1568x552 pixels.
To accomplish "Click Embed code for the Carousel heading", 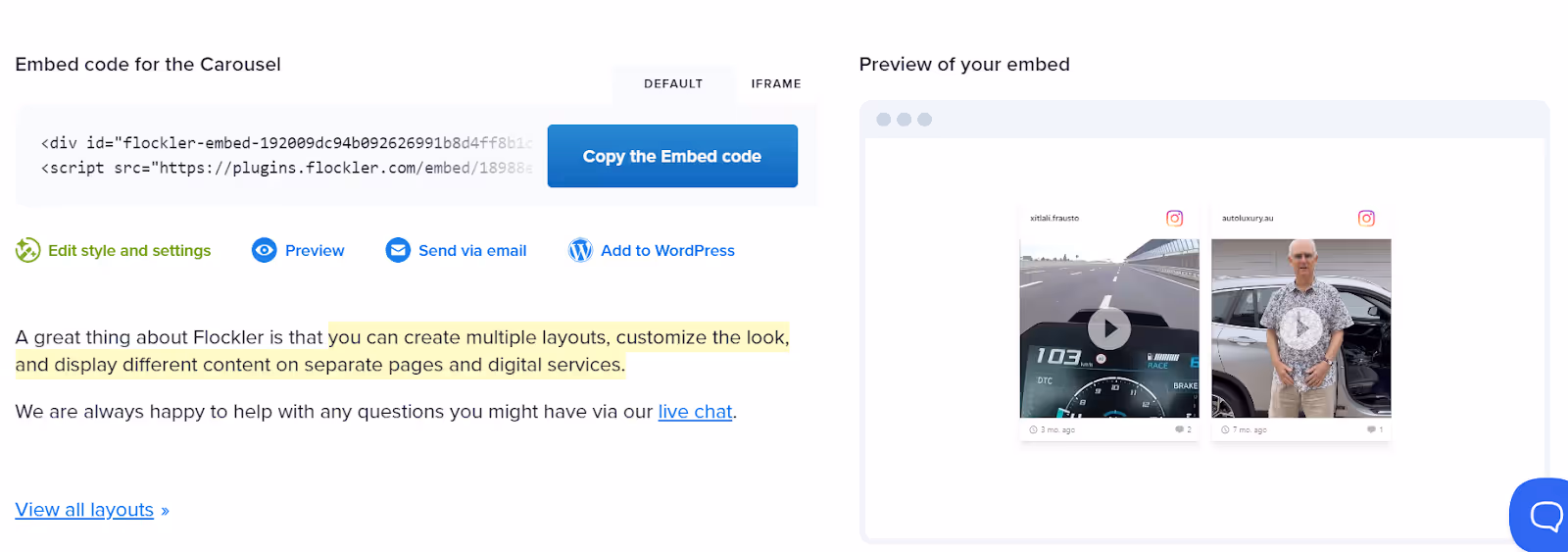I will tap(148, 65).
